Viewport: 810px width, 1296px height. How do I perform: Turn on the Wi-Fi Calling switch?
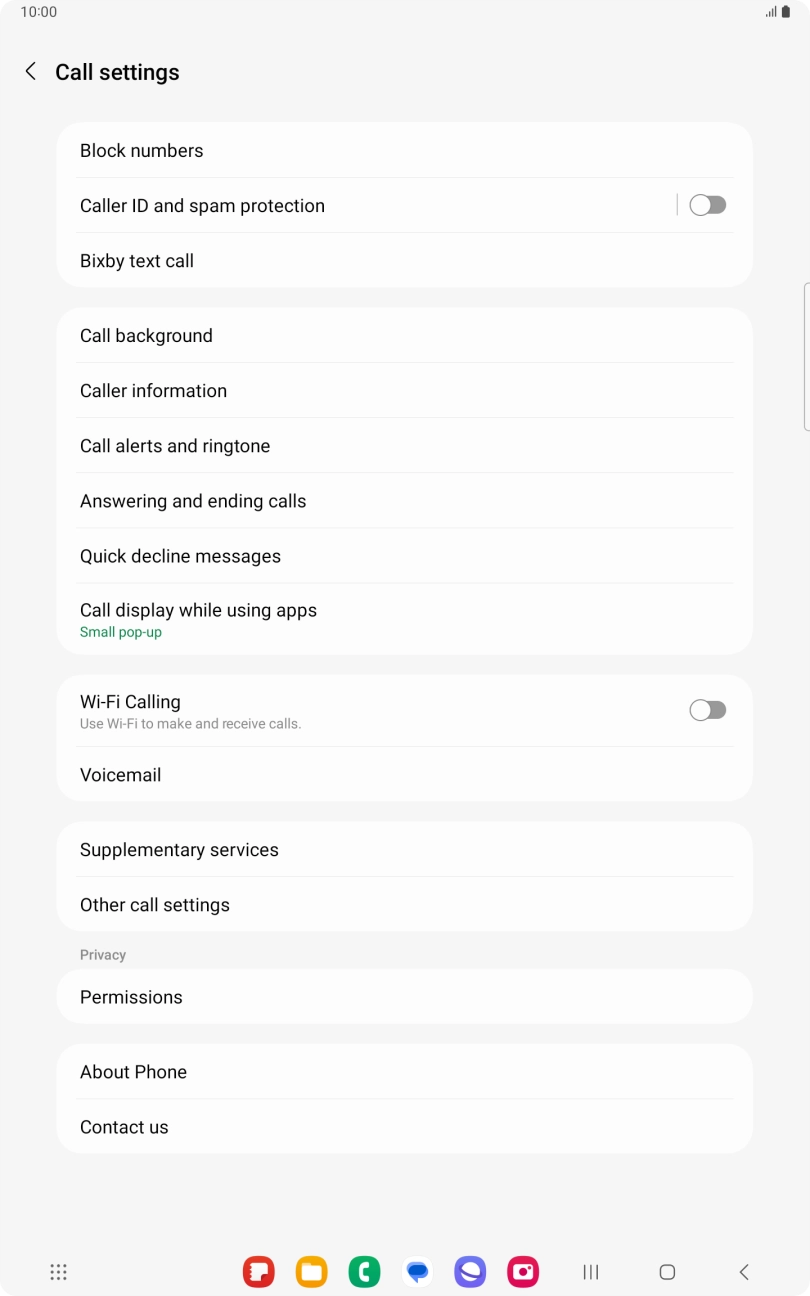click(x=707, y=710)
